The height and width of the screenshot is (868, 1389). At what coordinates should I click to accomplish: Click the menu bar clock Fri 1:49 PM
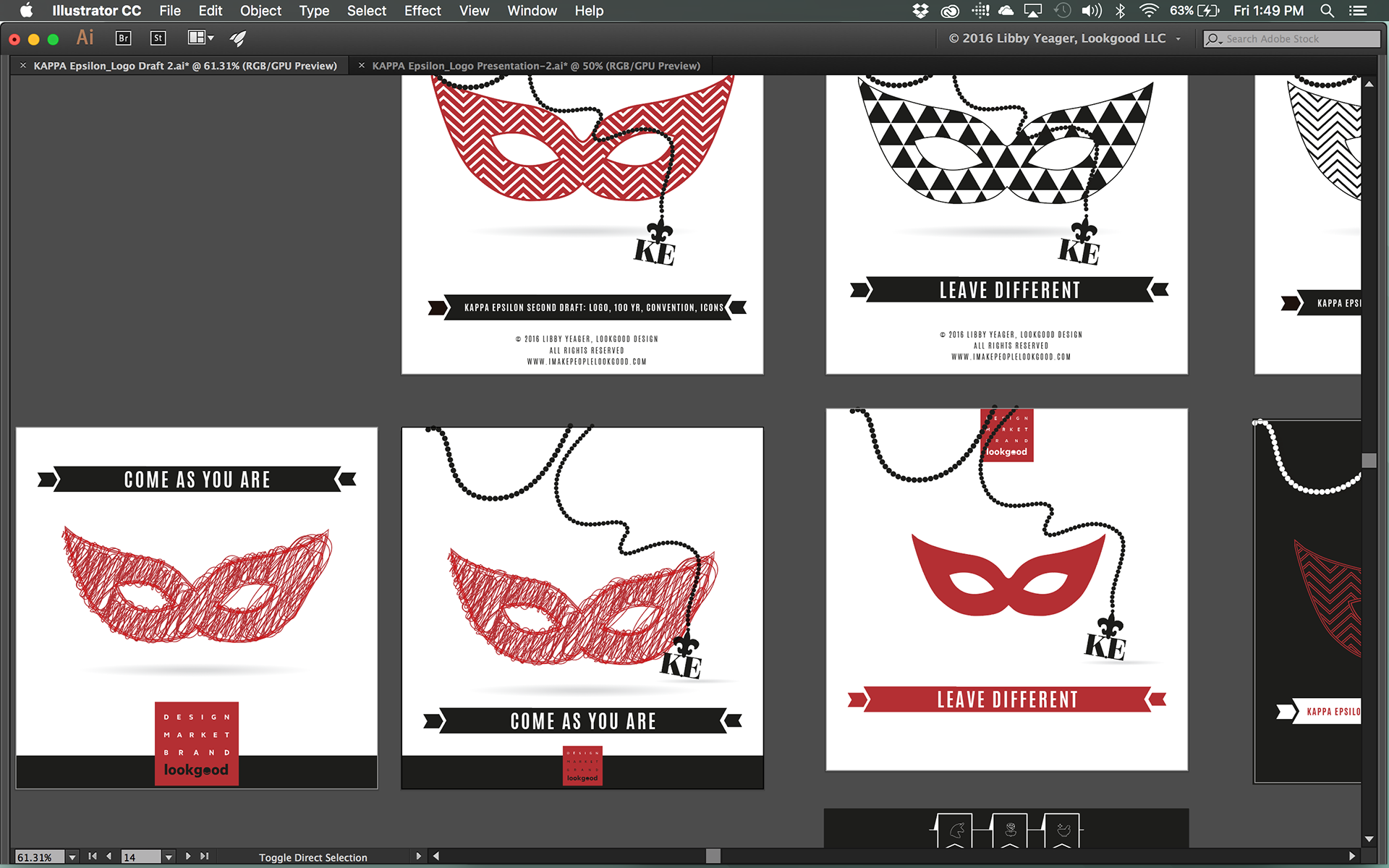pos(1268,11)
